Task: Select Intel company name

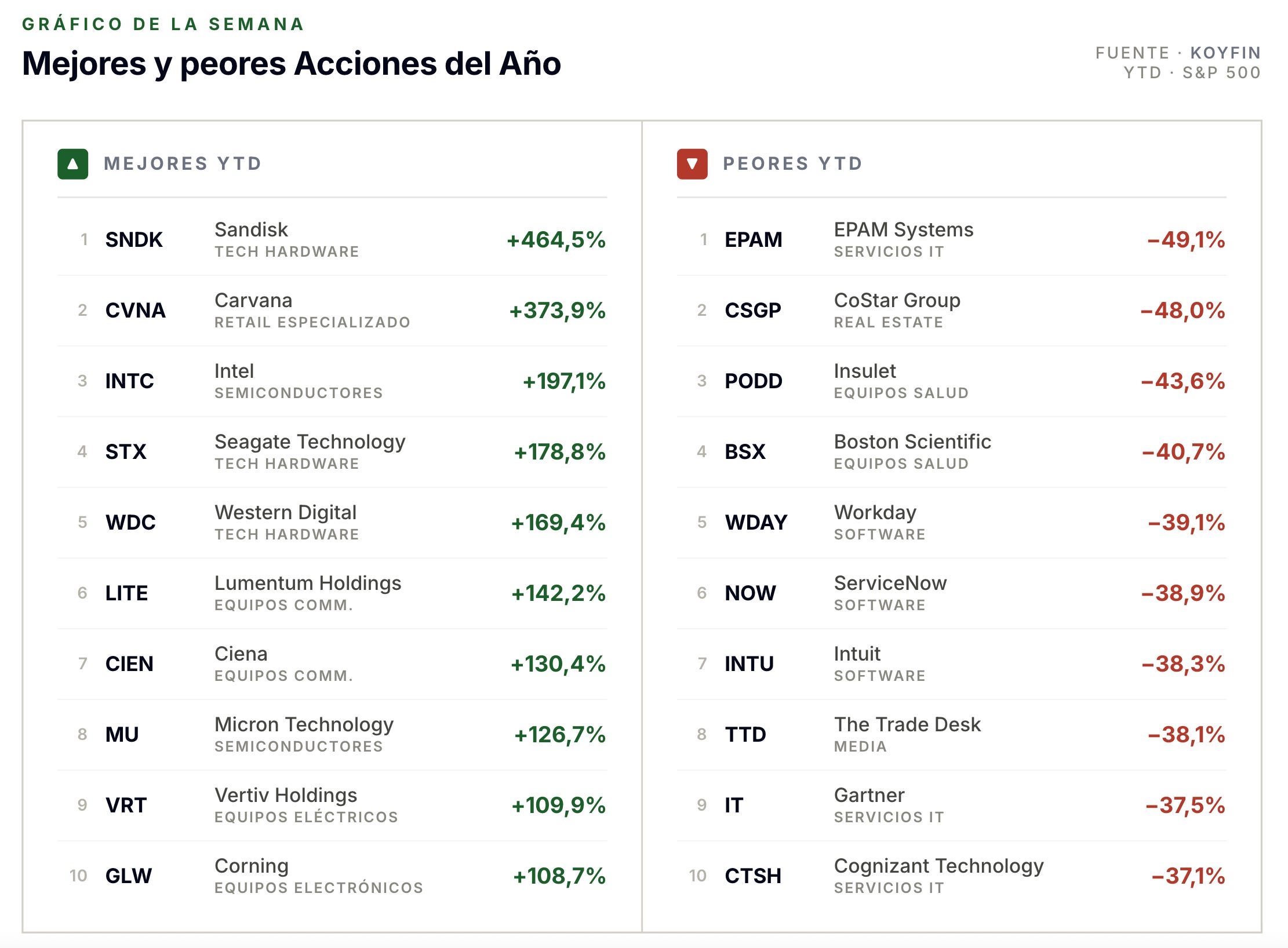Action: pos(234,371)
